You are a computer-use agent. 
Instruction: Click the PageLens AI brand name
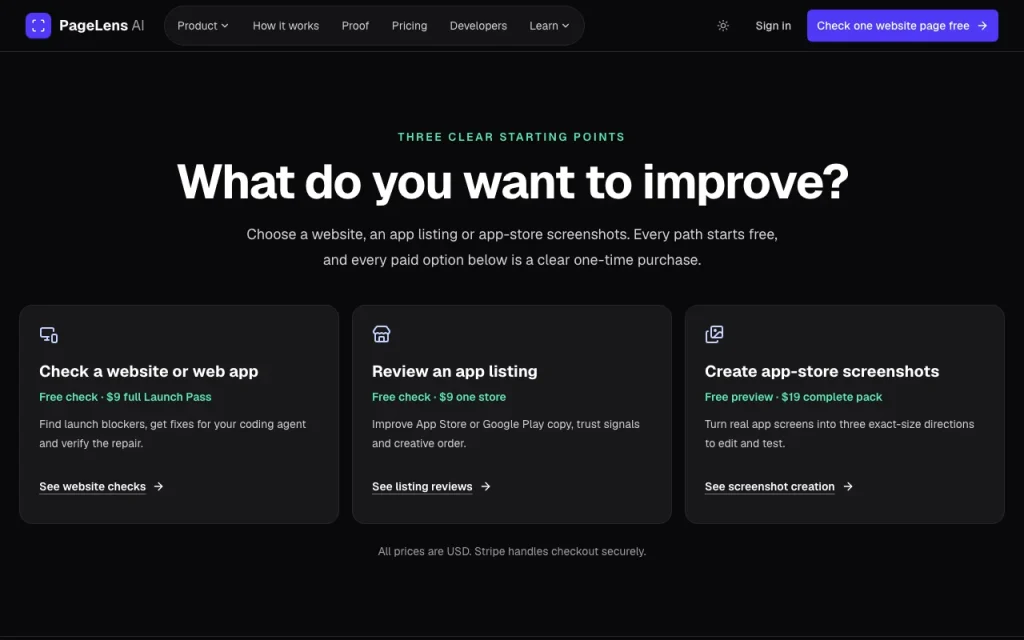click(x=101, y=25)
